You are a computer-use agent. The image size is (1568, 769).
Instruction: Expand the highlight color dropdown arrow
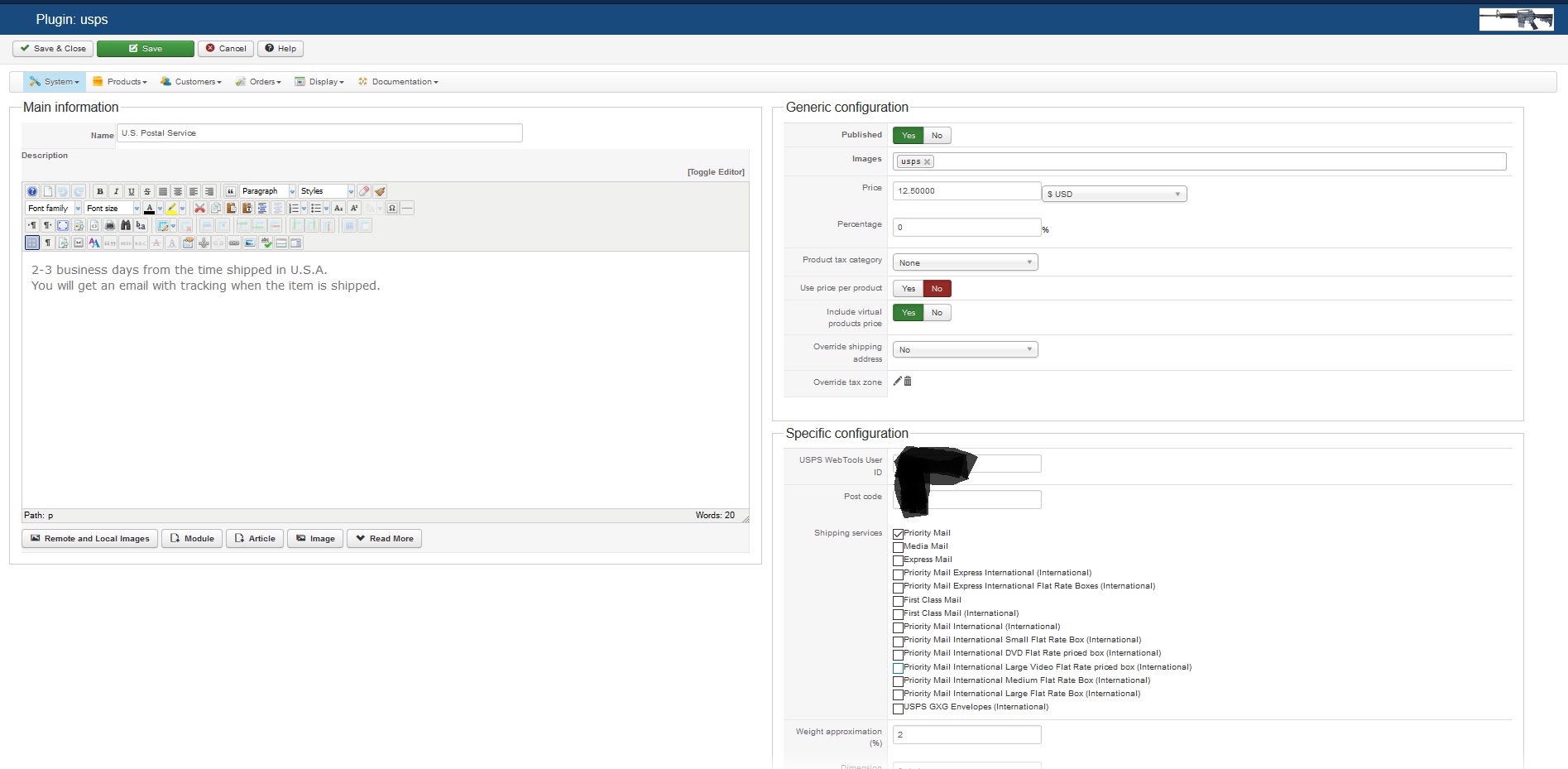tap(183, 209)
